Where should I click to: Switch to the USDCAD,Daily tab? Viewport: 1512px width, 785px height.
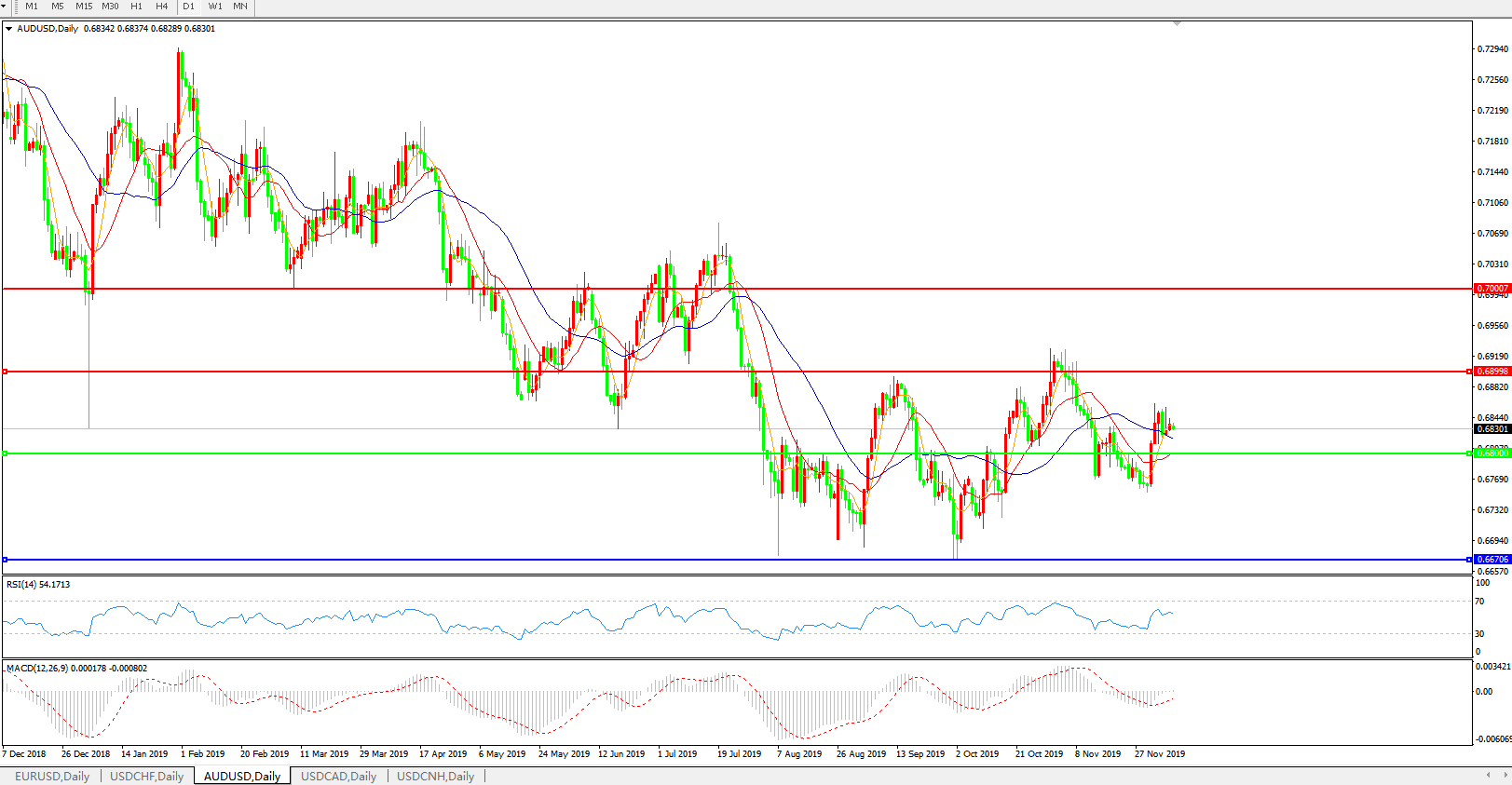[x=338, y=776]
